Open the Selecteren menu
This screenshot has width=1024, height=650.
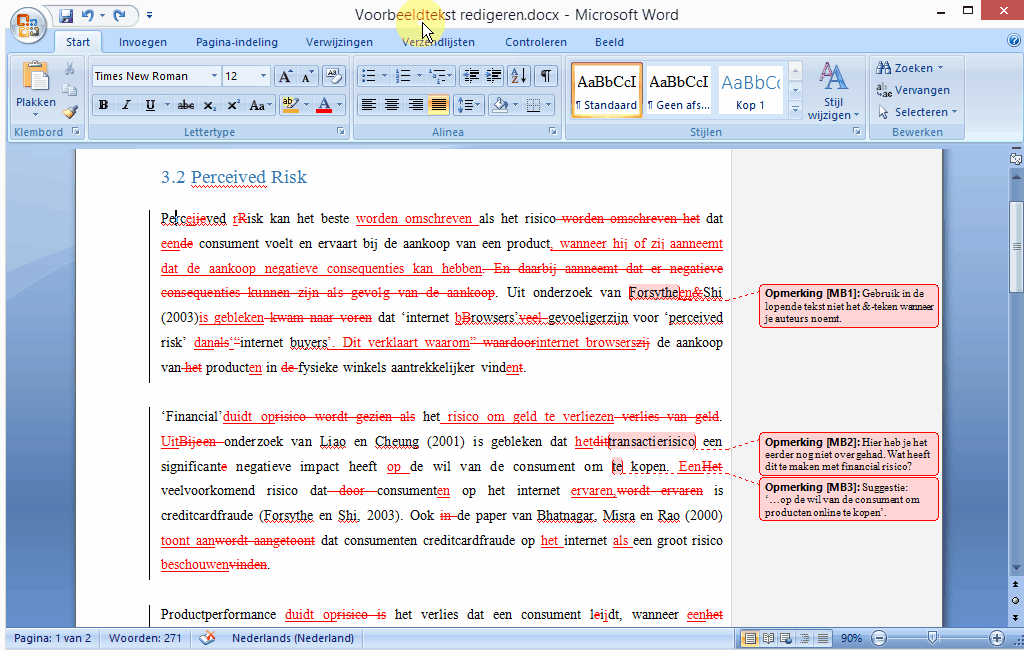click(917, 112)
